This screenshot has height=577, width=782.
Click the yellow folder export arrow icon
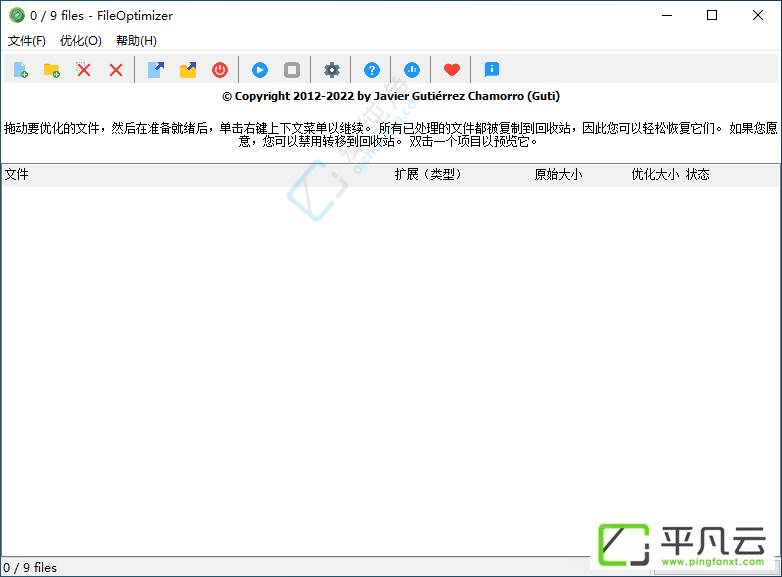click(188, 70)
